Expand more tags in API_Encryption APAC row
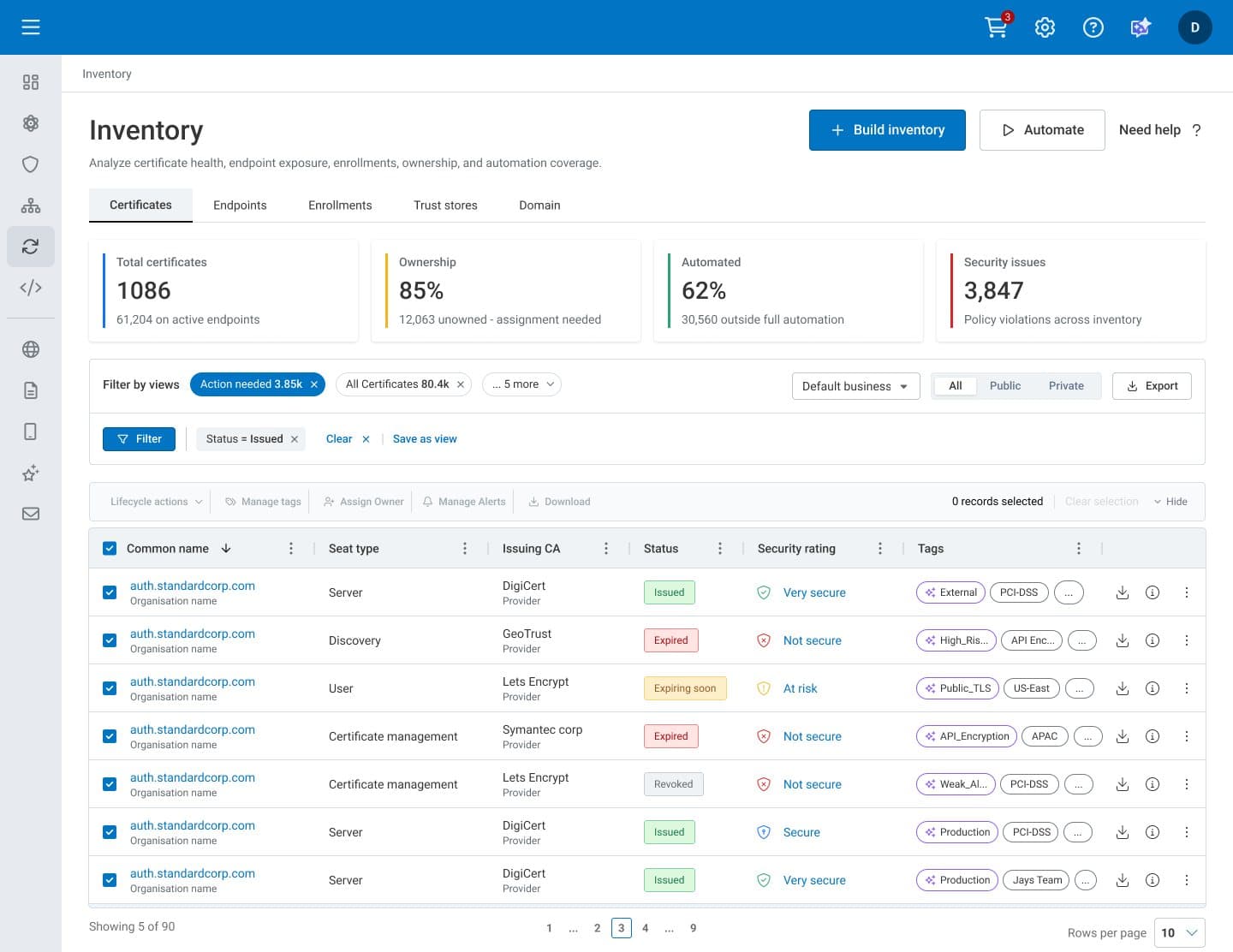 [1087, 736]
